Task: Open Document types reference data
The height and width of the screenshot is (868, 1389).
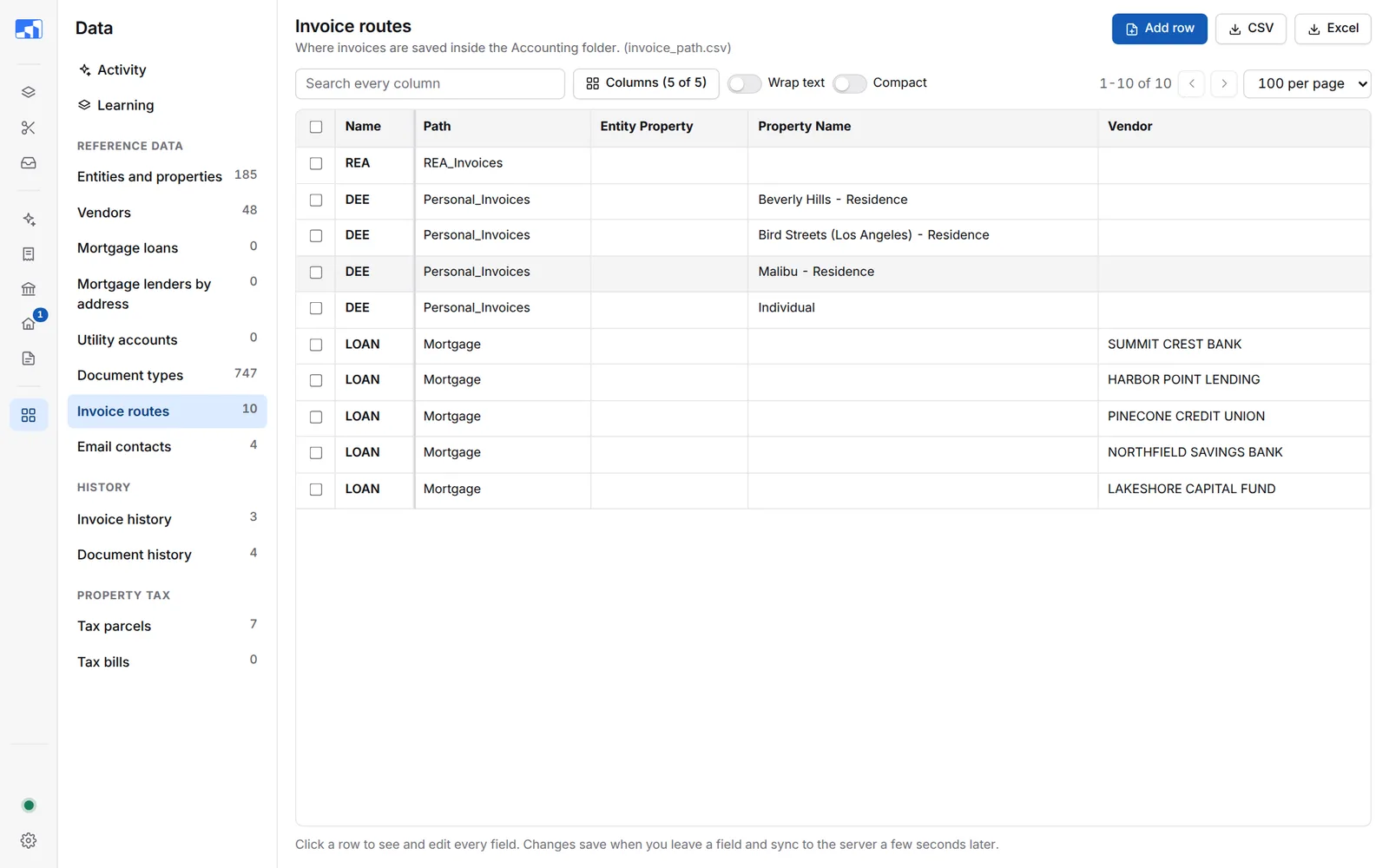Action: pos(167,375)
